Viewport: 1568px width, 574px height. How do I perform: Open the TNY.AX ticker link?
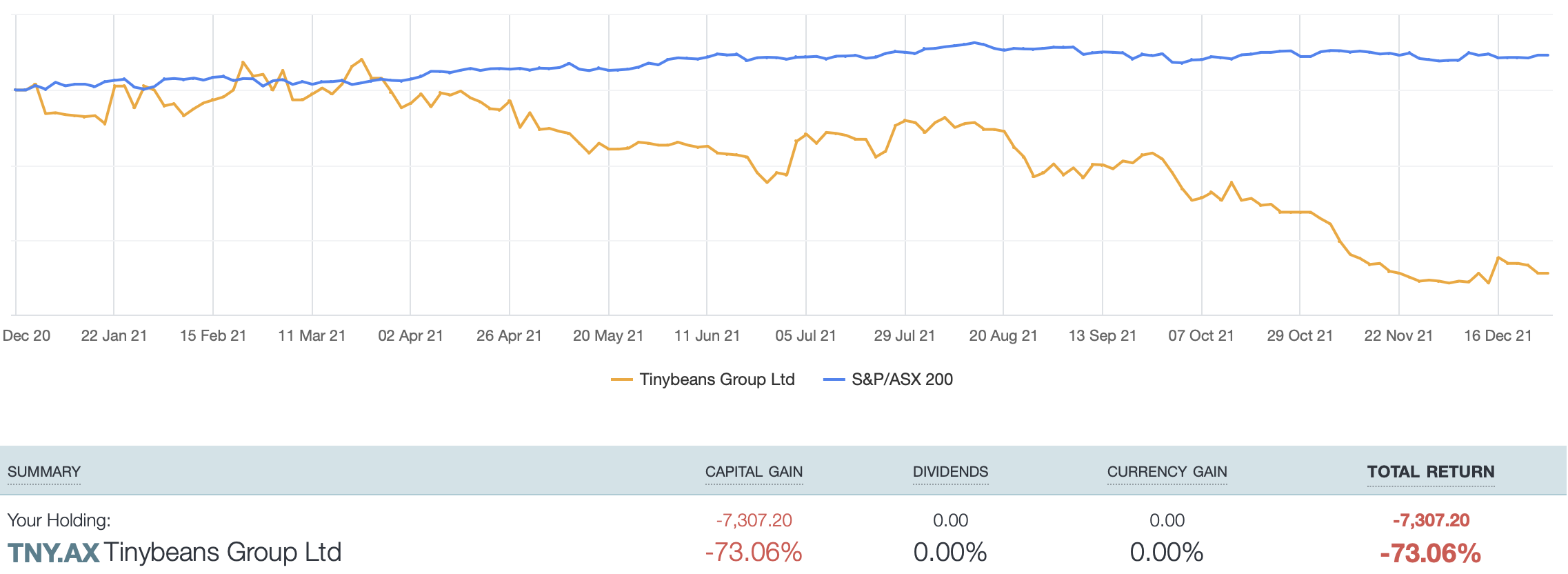(x=53, y=553)
